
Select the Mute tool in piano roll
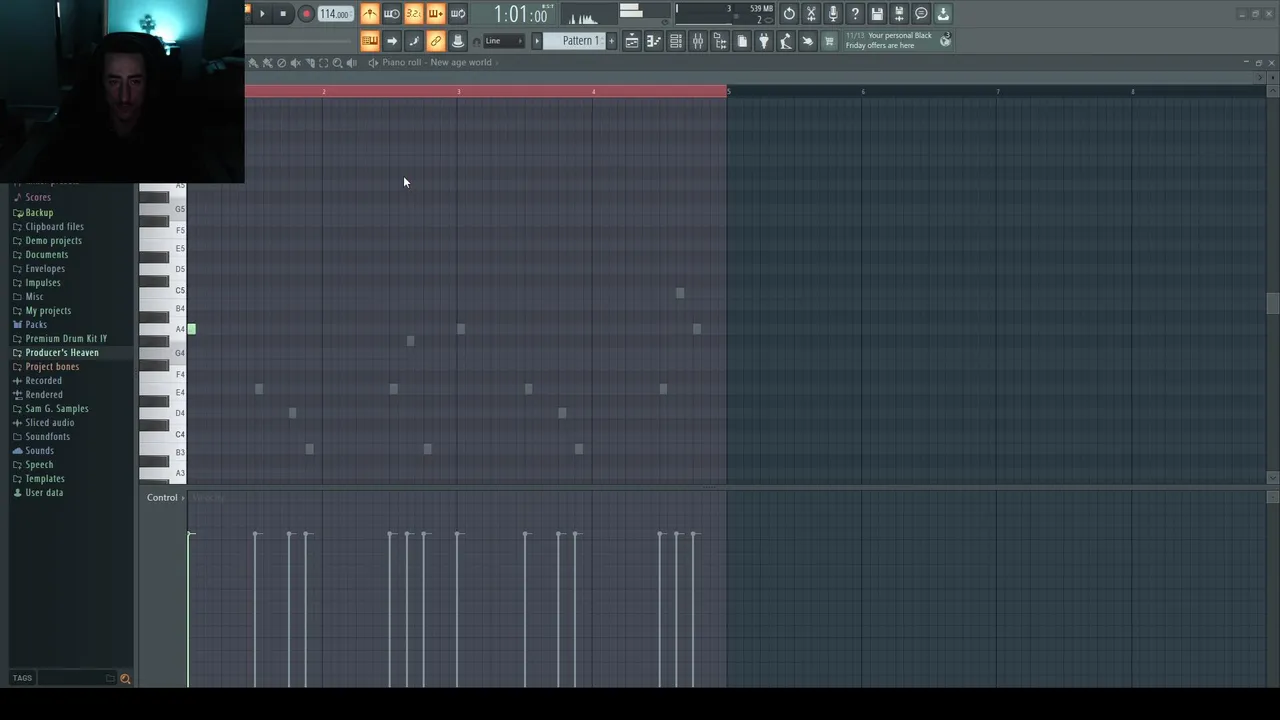[x=295, y=62]
